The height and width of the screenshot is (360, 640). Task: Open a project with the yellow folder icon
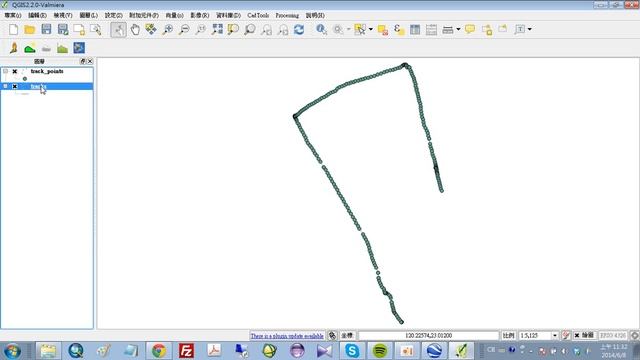click(x=29, y=29)
